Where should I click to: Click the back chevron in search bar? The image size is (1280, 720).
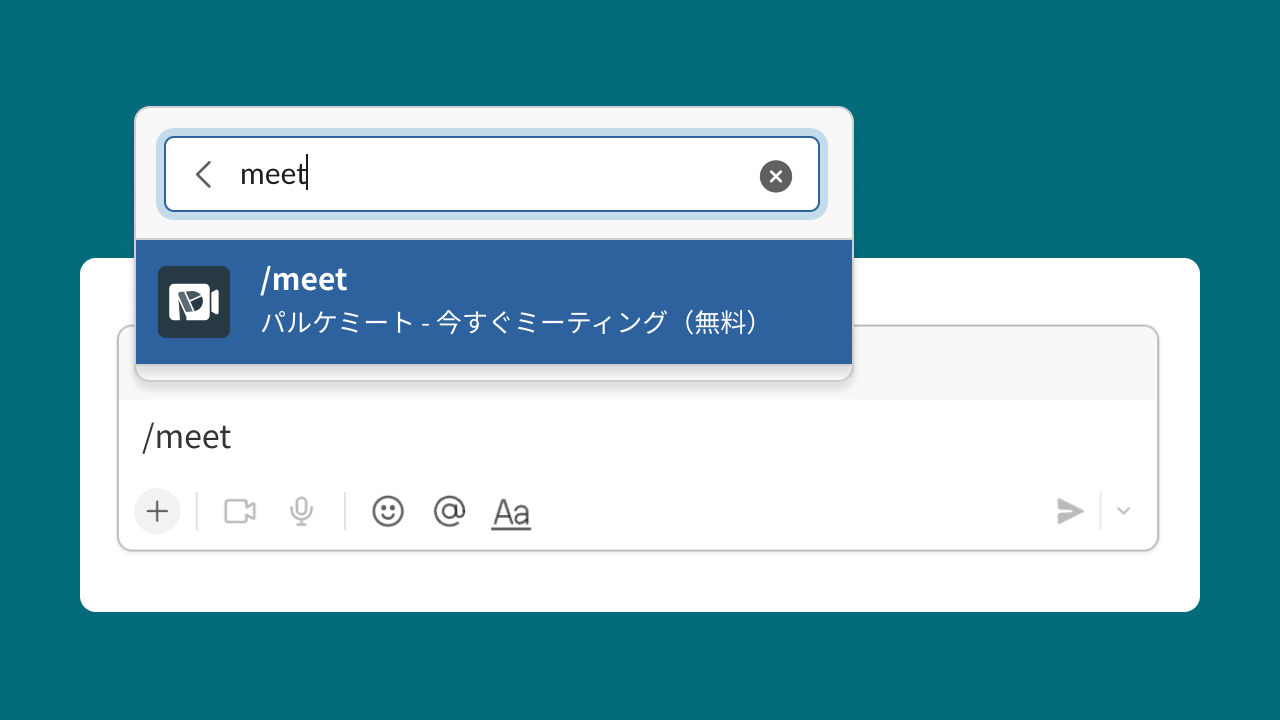[203, 174]
